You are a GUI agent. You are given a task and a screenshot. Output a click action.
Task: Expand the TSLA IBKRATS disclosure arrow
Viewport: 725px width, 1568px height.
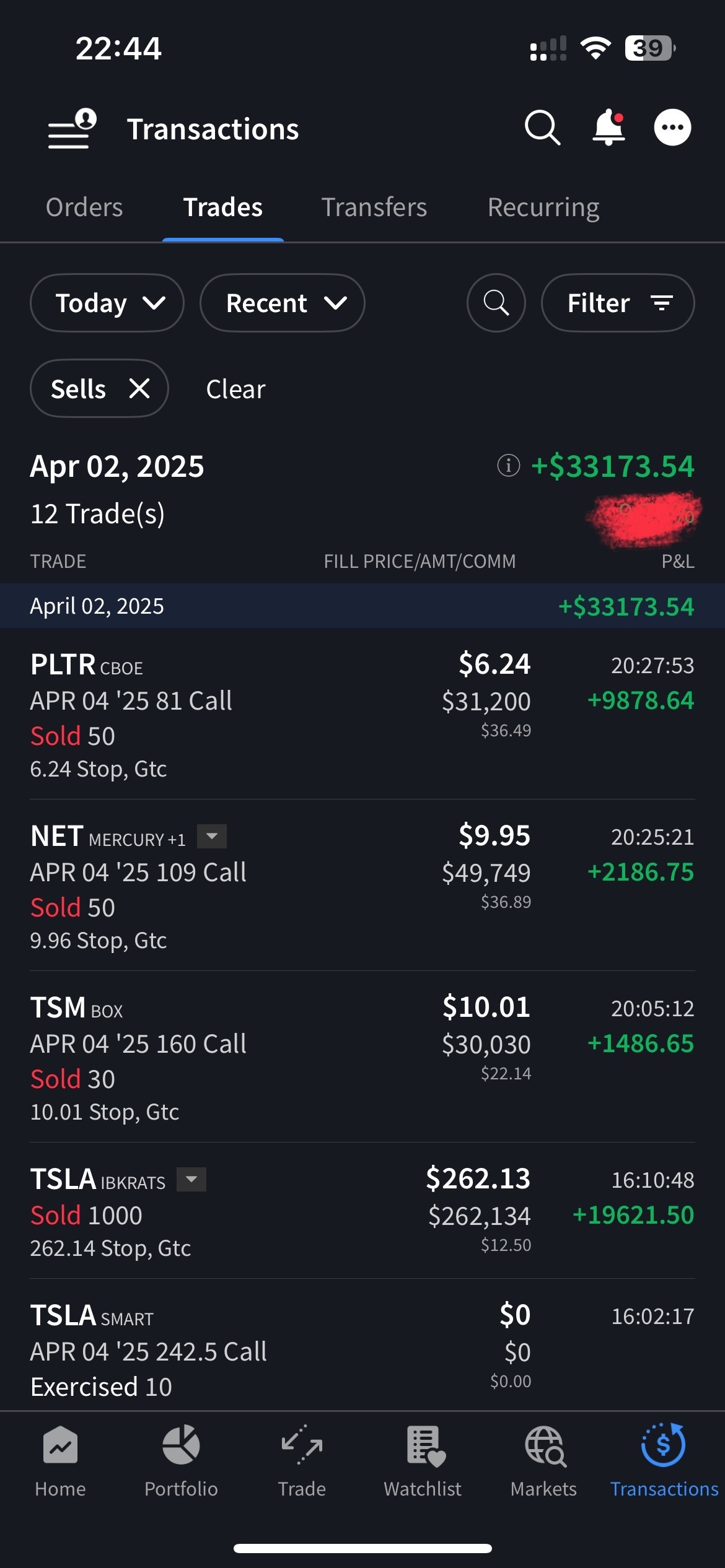coord(191,1180)
